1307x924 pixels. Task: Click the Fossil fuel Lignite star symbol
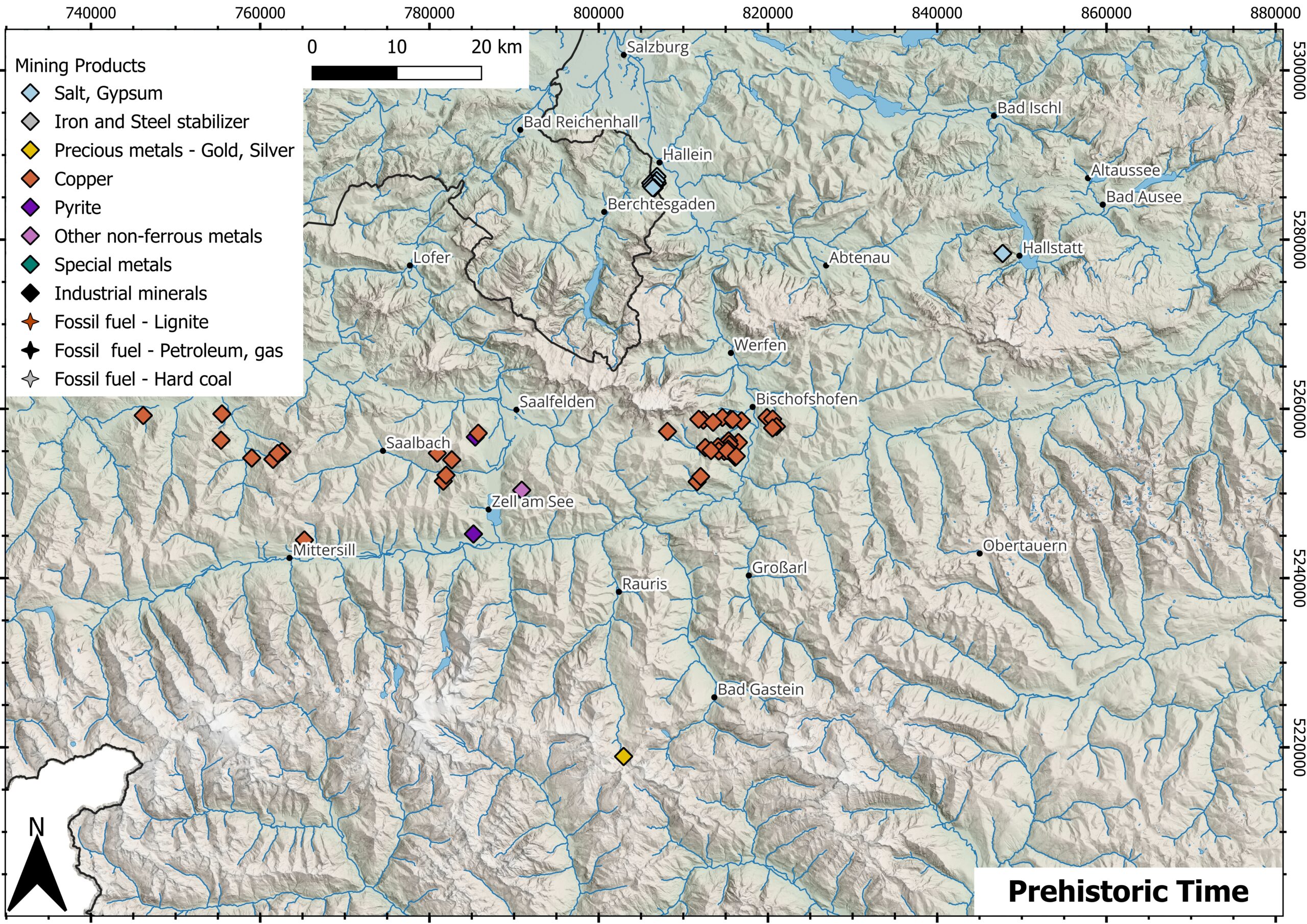[30, 322]
